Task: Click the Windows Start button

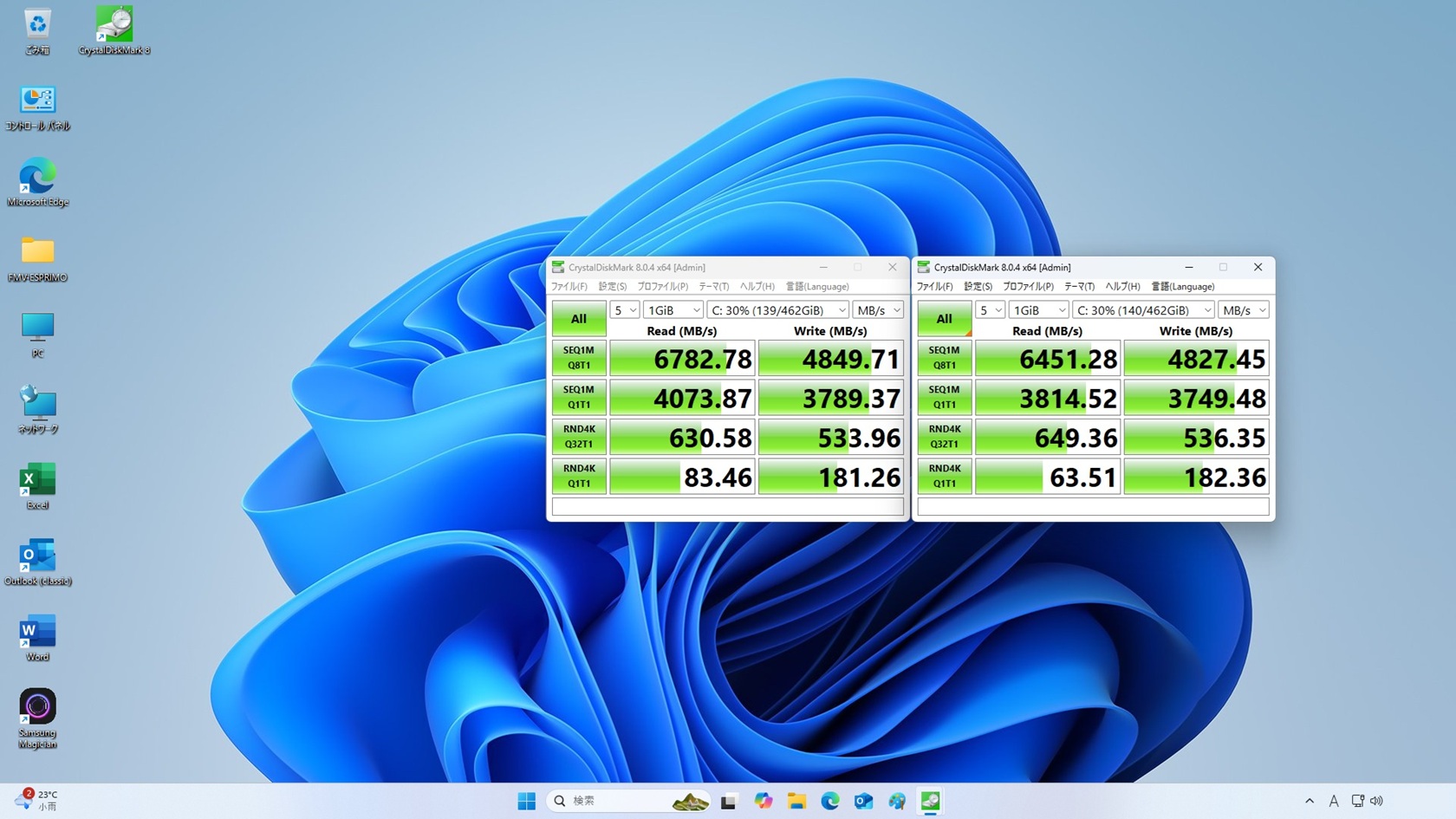Action: (x=526, y=801)
